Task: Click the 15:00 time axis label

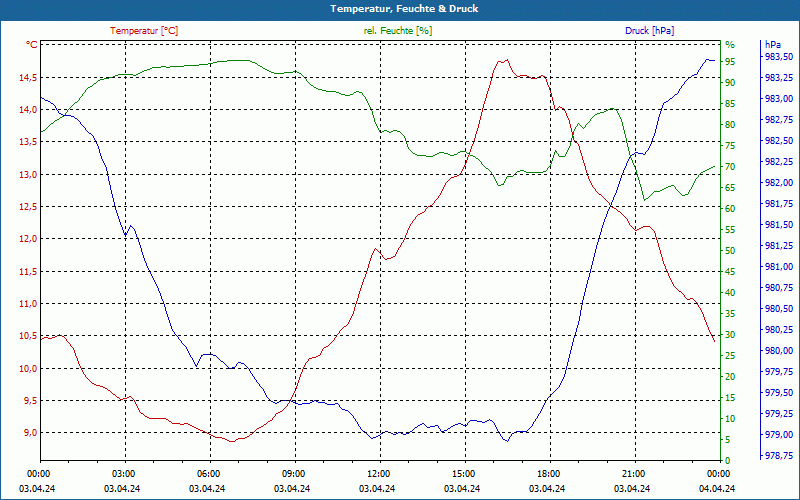Action: [462, 474]
